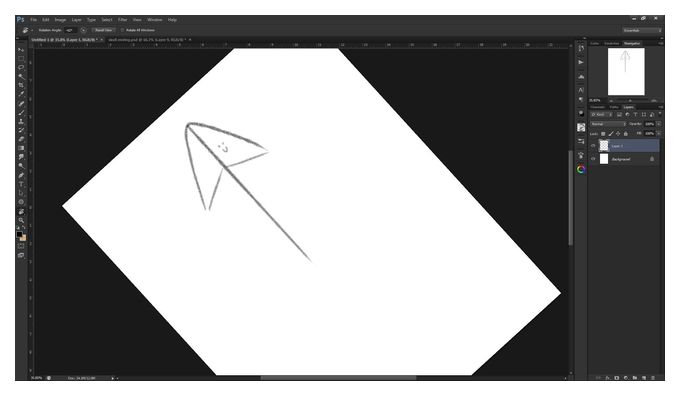Screen dimensions: 680x396
Task: Open the Navigator panel menu
Action: click(x=660, y=43)
